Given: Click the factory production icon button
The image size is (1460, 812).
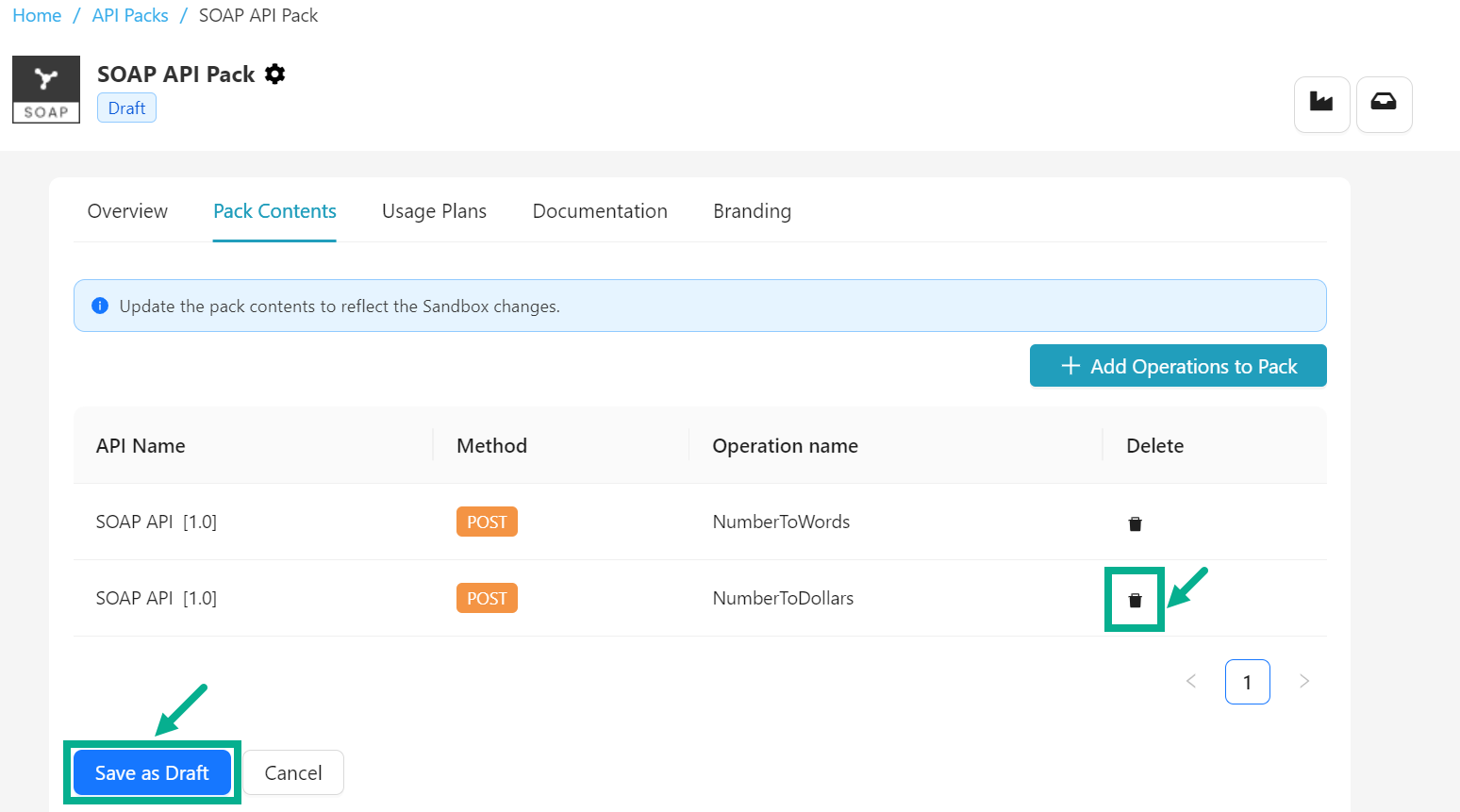Looking at the screenshot, I should click(1321, 104).
